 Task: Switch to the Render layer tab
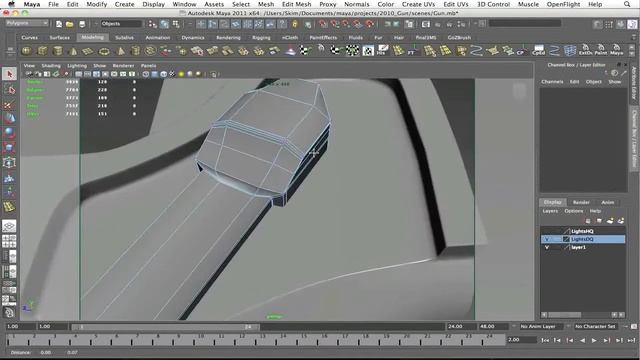point(581,202)
